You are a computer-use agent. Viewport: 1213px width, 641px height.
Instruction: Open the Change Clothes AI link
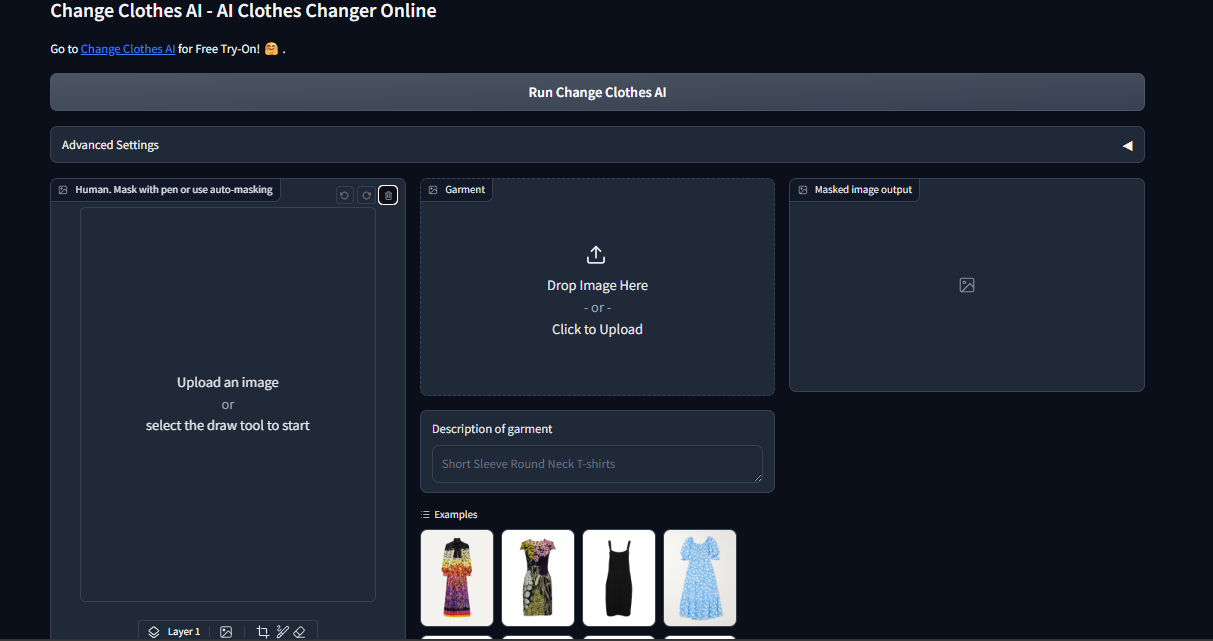127,48
